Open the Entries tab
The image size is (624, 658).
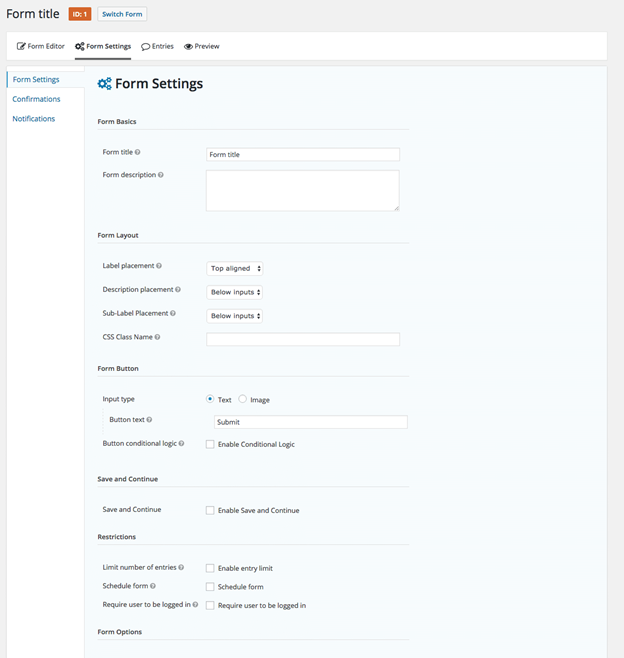(x=157, y=46)
